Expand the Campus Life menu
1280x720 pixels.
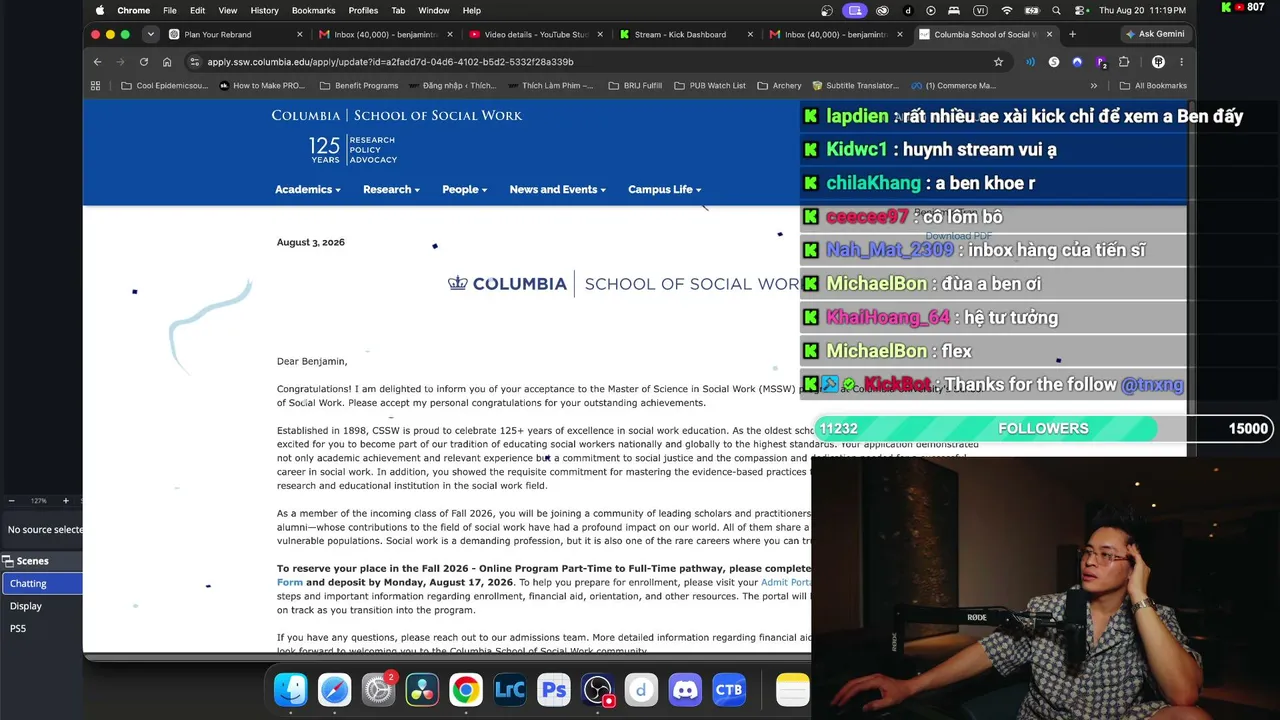click(665, 189)
